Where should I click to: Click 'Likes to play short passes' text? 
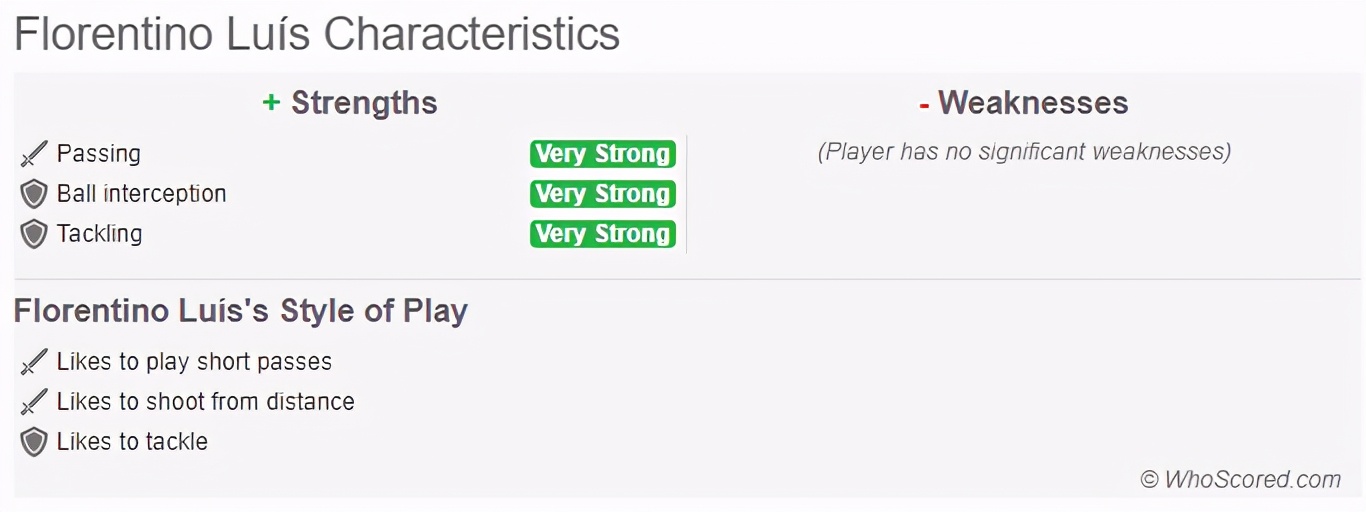coord(194,362)
